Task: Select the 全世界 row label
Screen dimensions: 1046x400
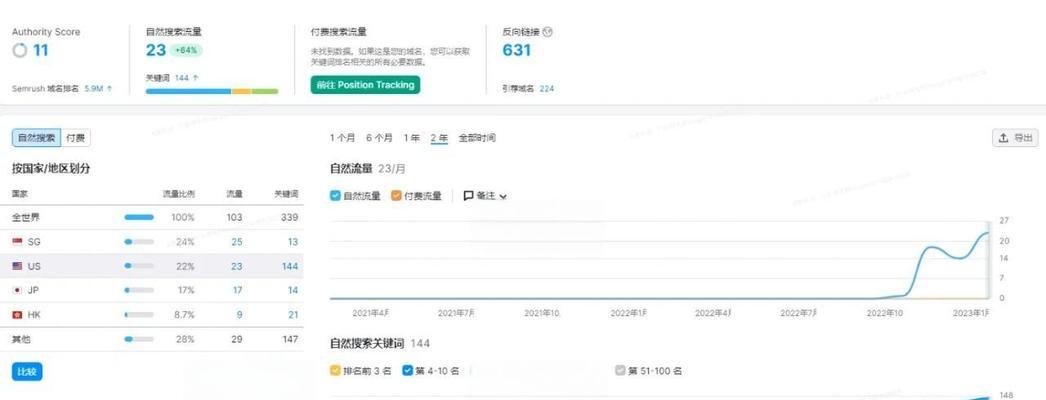Action: point(25,217)
